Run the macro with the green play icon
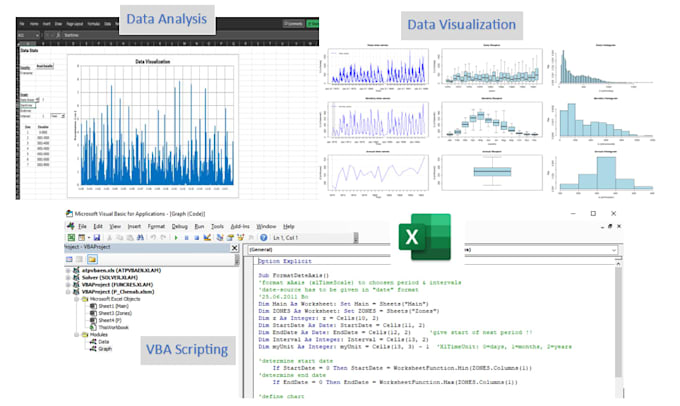 coord(176,238)
